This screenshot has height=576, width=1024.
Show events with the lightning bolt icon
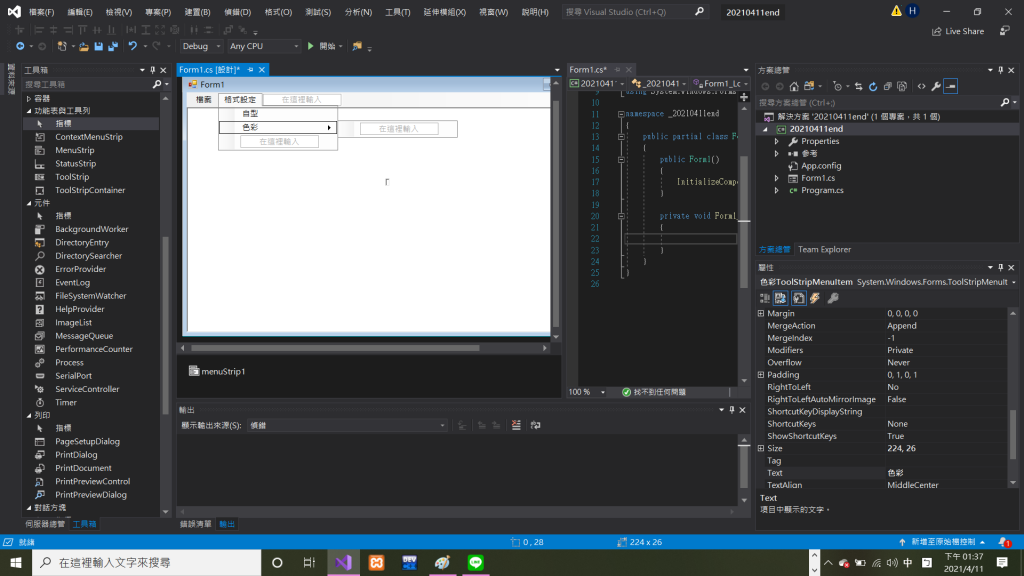[815, 298]
